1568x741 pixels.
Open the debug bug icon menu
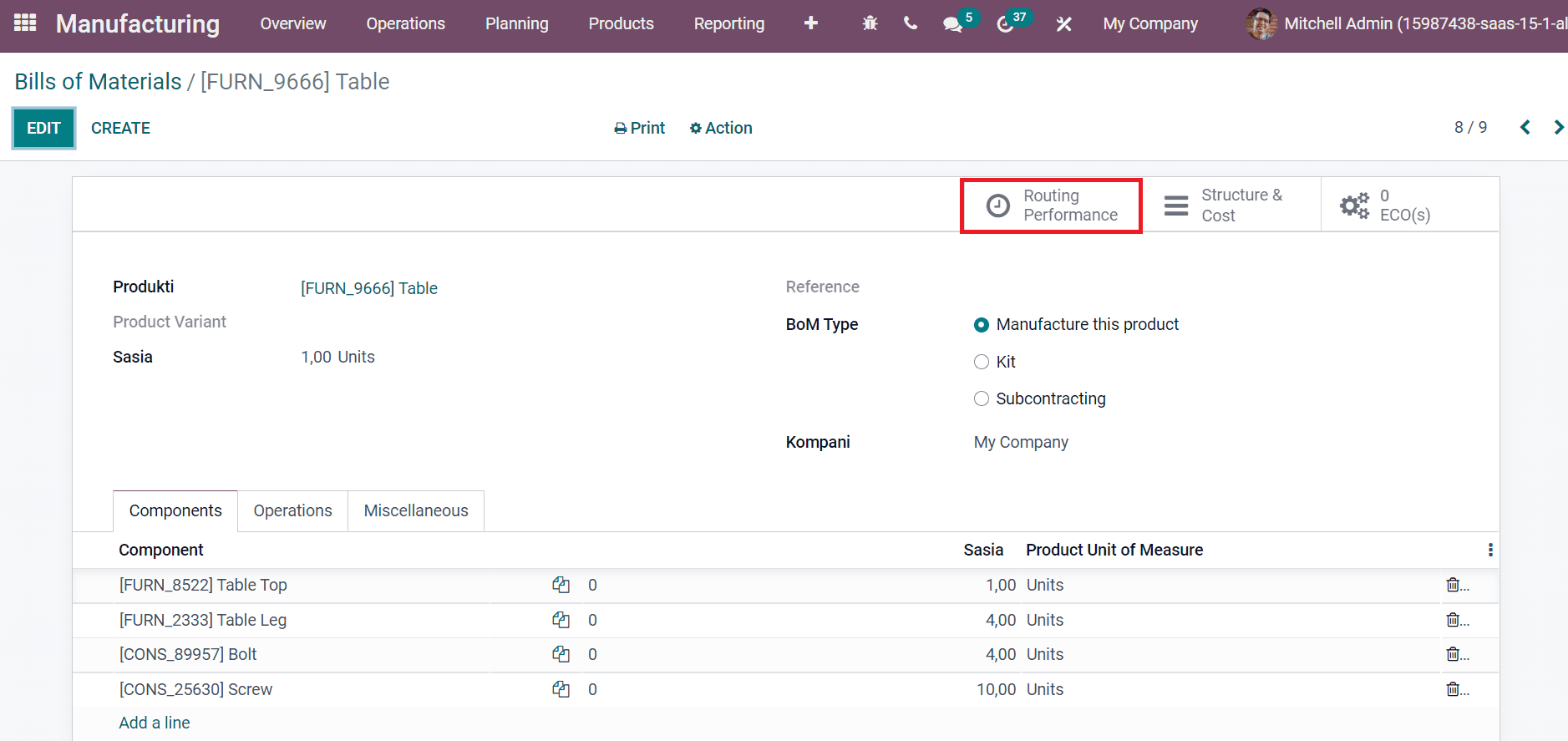click(x=870, y=23)
